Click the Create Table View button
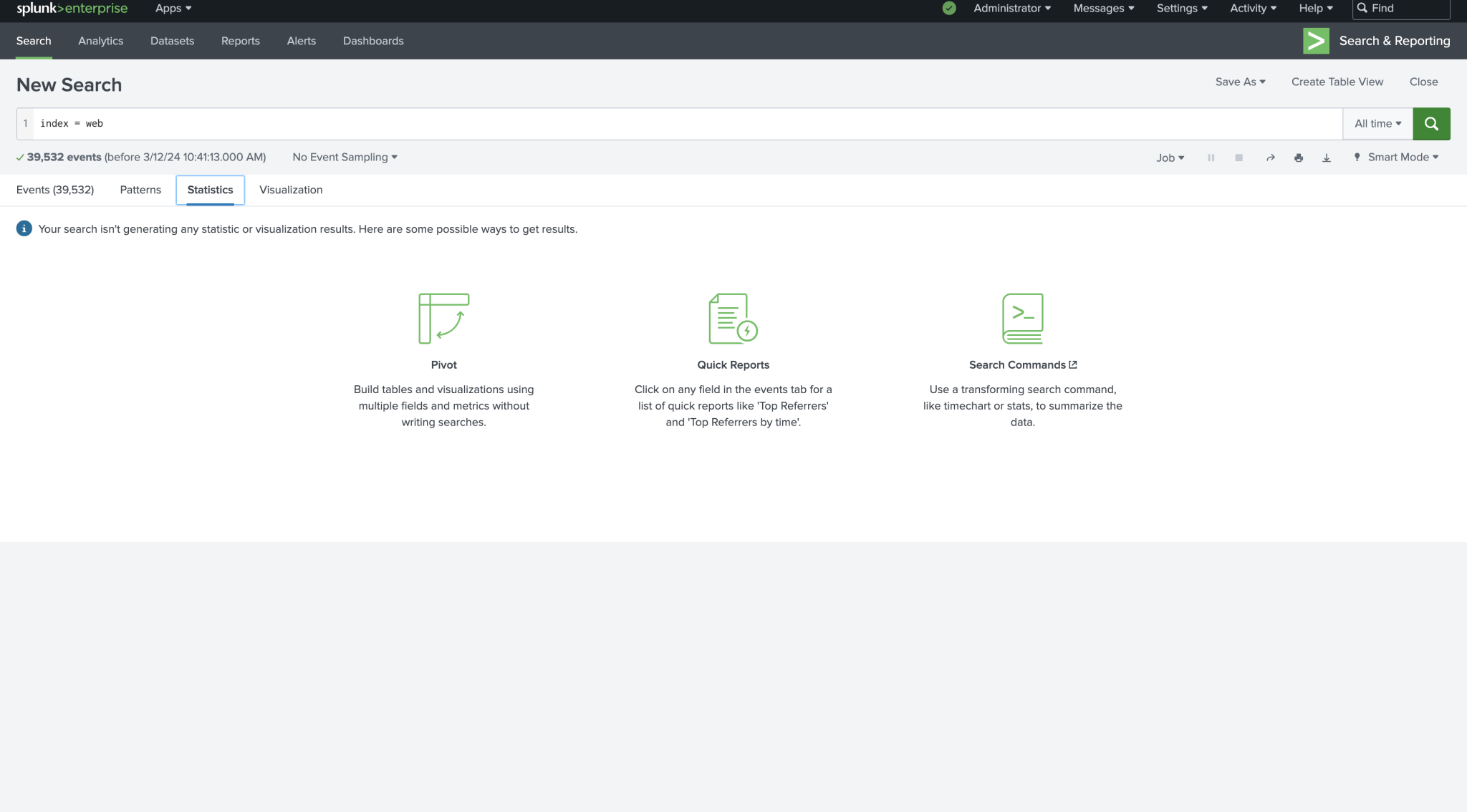The height and width of the screenshot is (812, 1467). point(1337,82)
